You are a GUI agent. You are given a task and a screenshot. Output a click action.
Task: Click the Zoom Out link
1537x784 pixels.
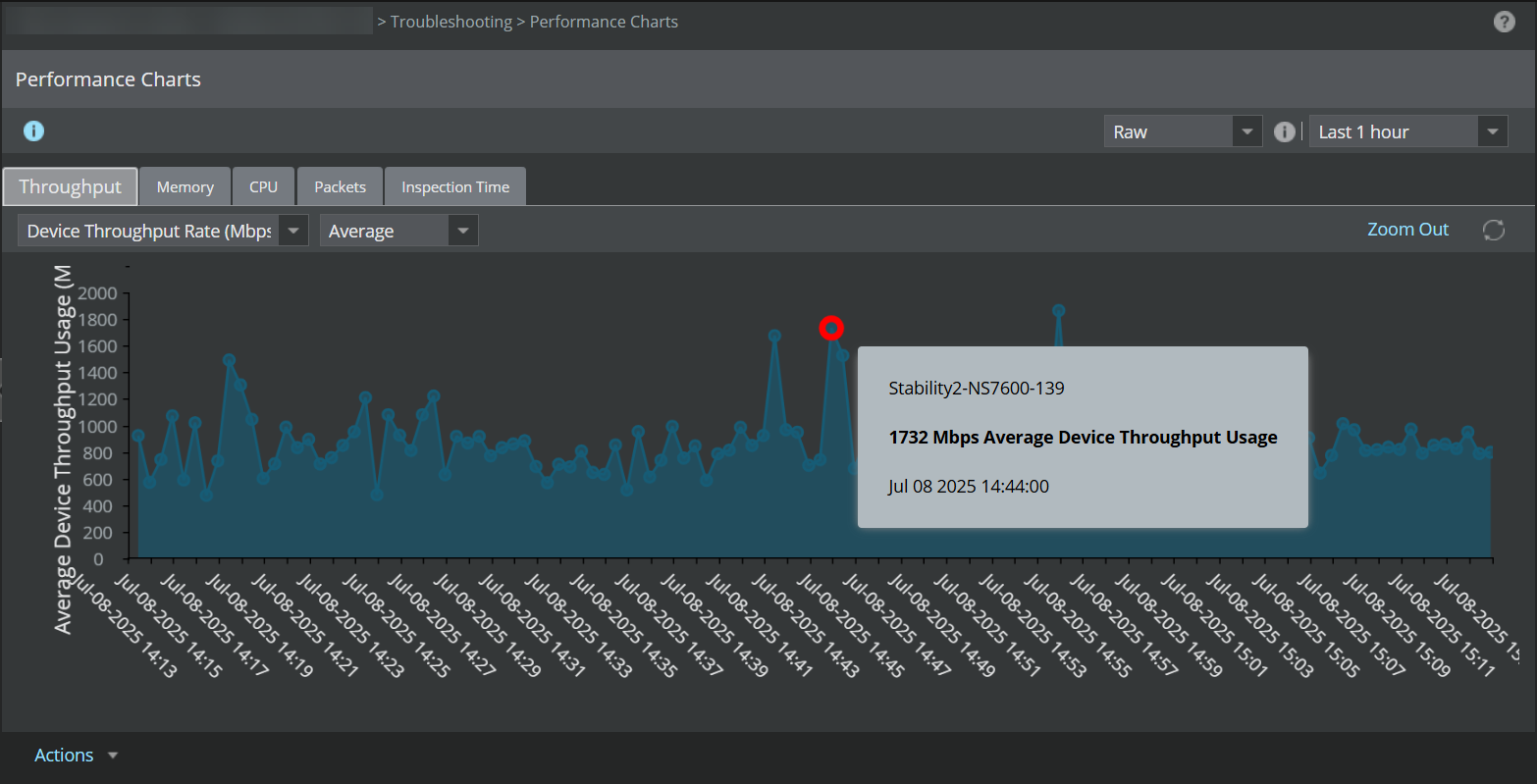coord(1407,230)
